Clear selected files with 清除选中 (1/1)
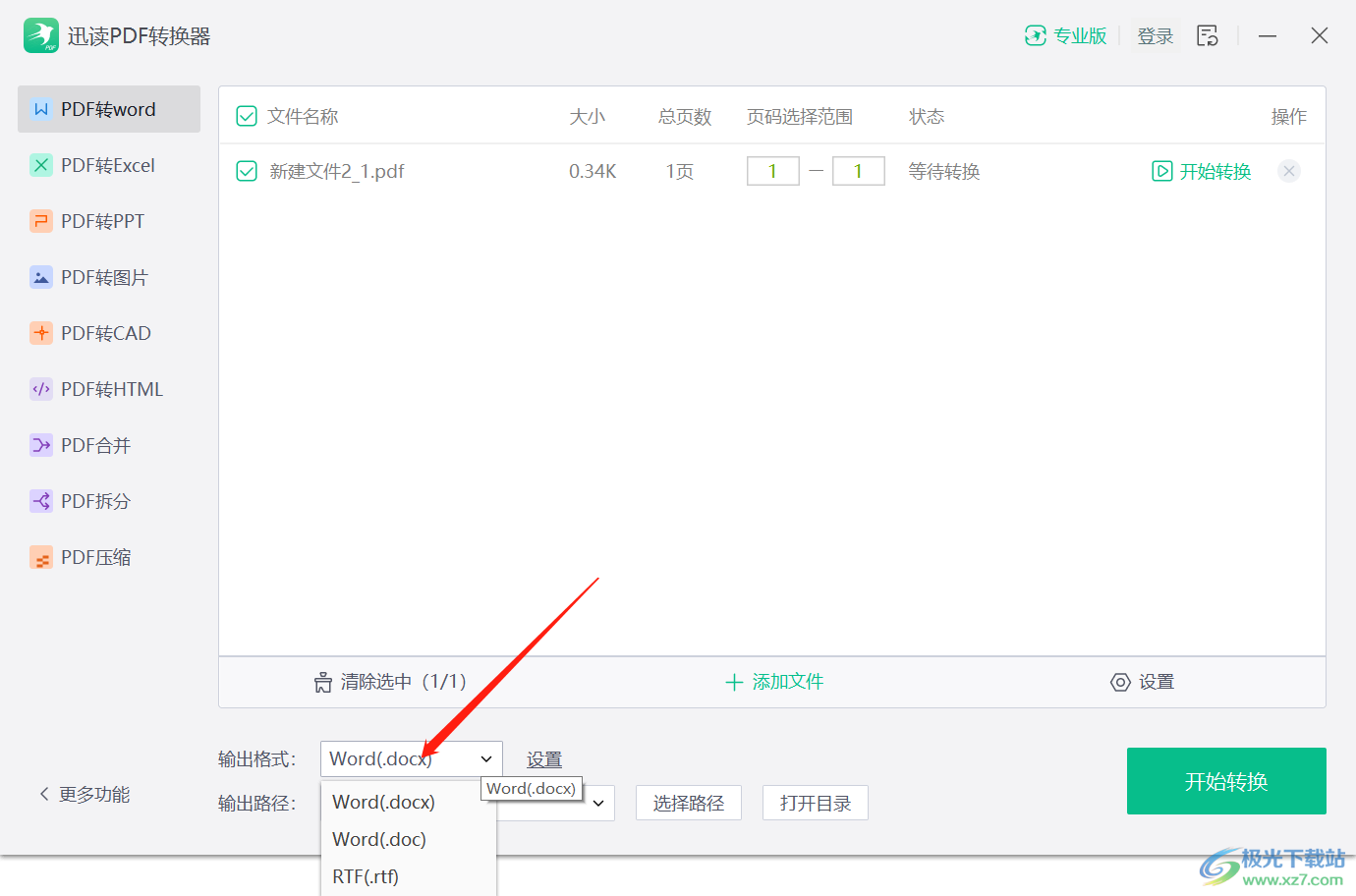 (403, 682)
